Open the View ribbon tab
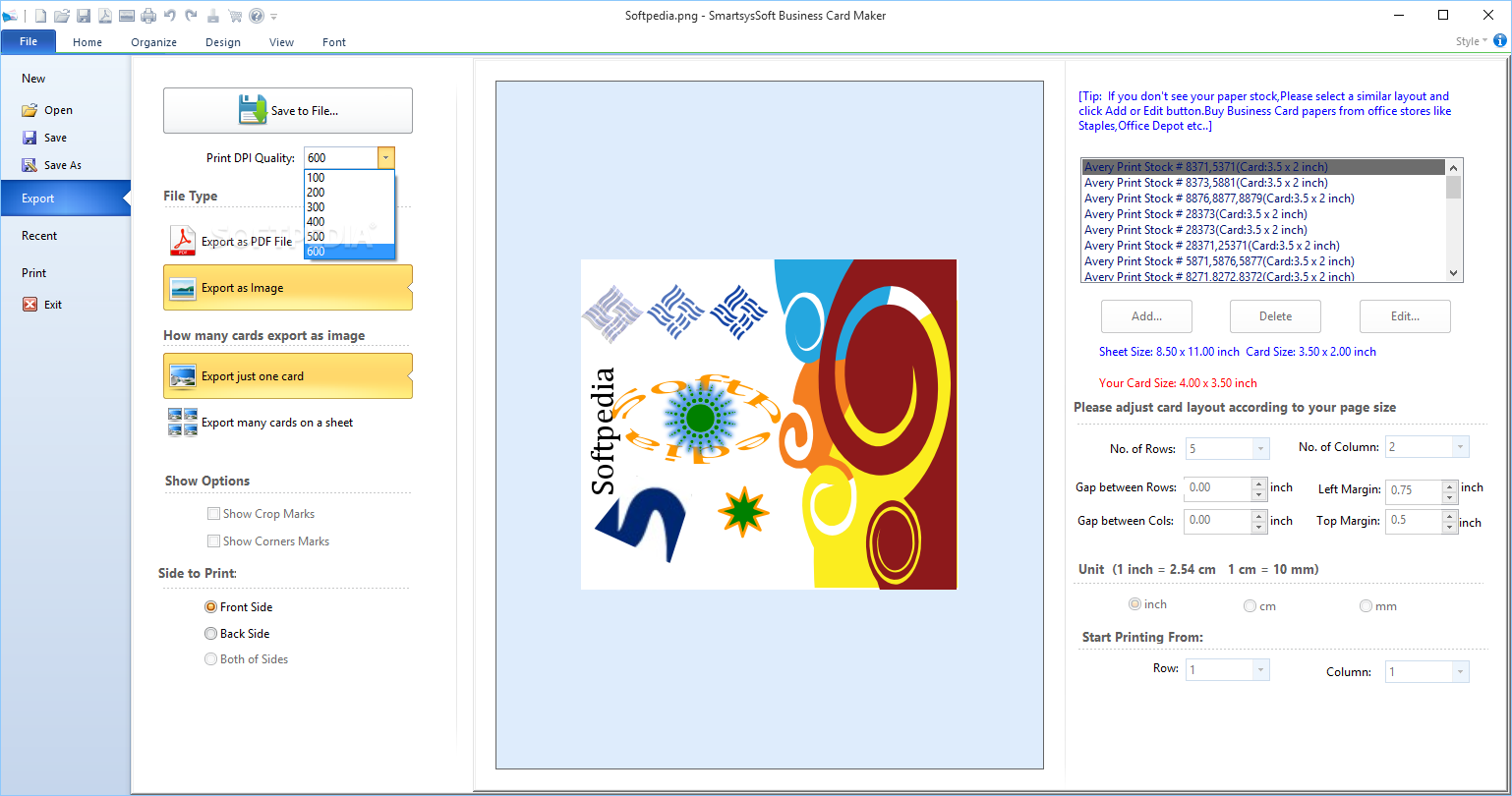 pyautogui.click(x=282, y=42)
